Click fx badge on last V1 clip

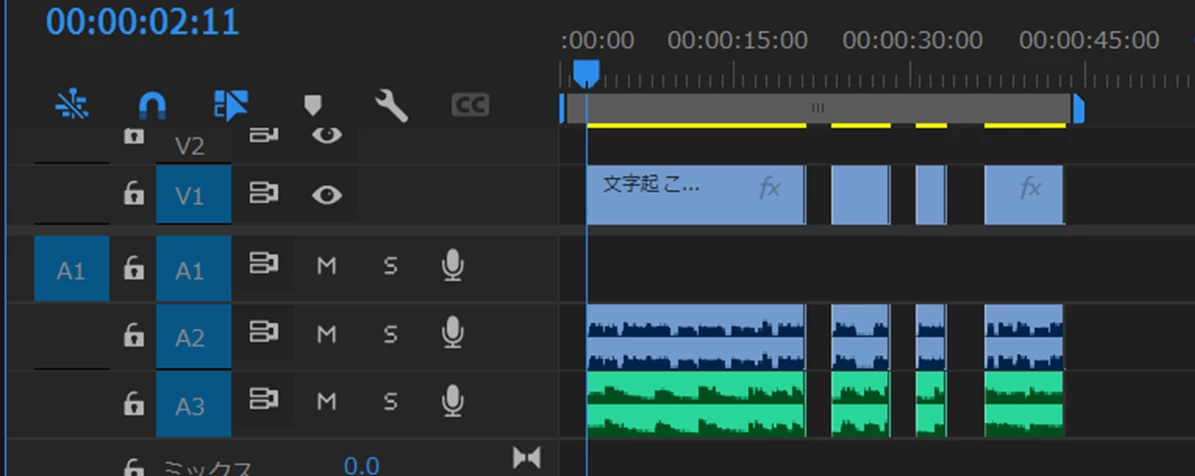[x=1030, y=187]
